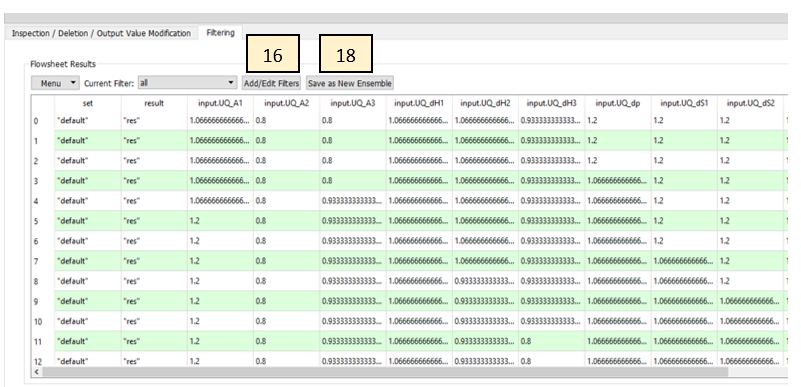Open Inspection / Deletion / Output Value Modification tab

101,33
